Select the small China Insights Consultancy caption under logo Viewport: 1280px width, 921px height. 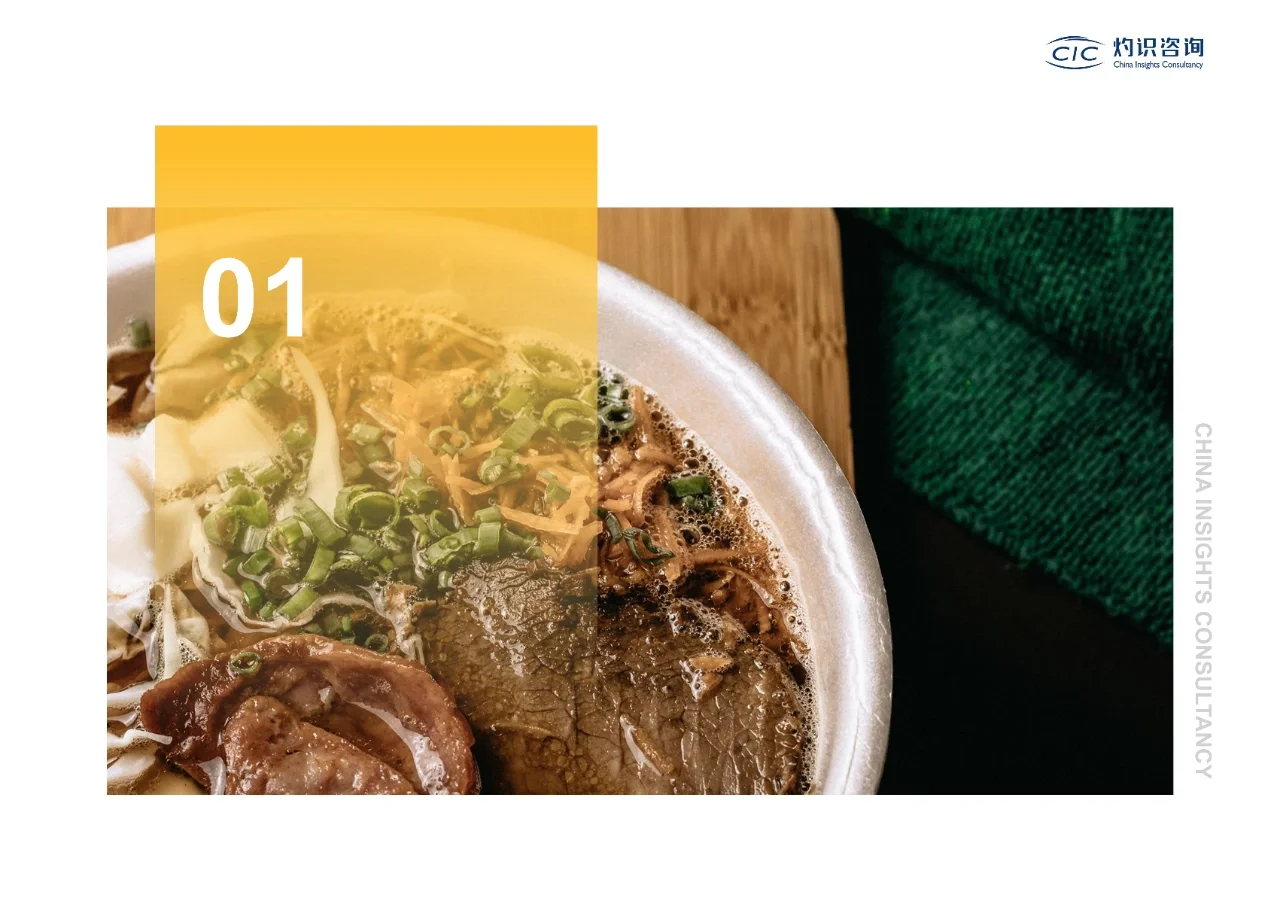point(1158,64)
